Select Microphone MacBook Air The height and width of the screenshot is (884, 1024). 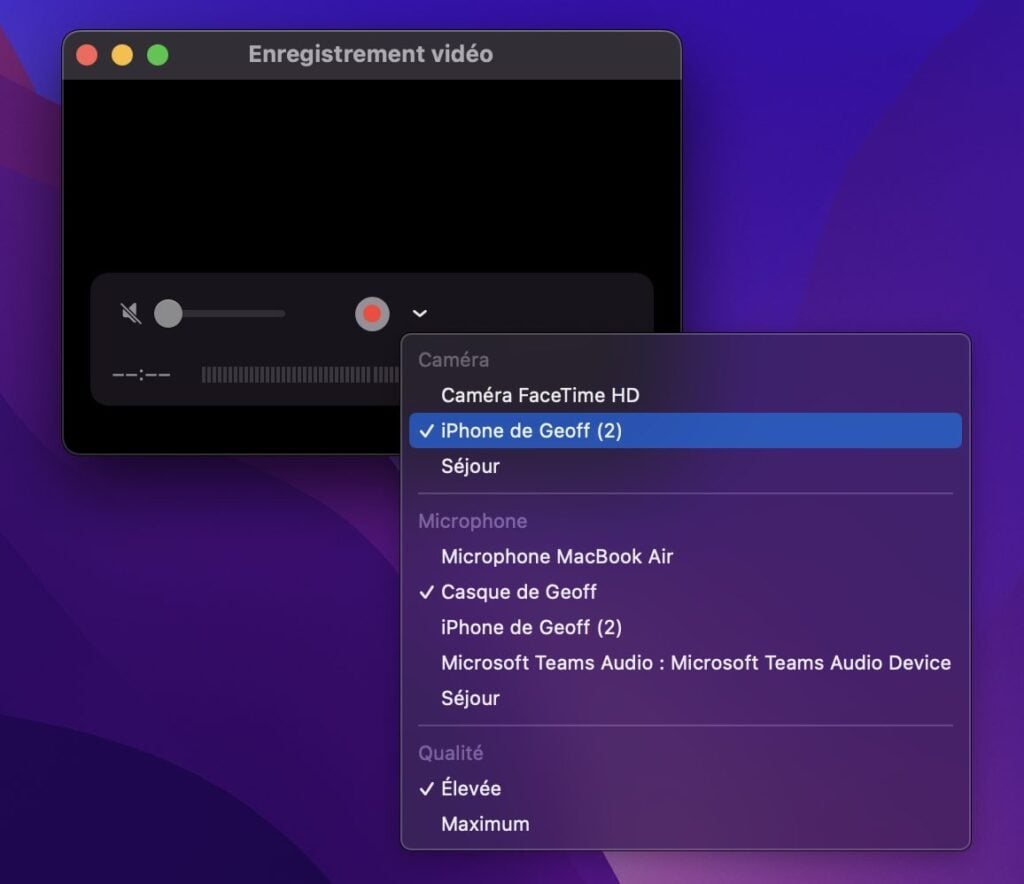point(685,556)
